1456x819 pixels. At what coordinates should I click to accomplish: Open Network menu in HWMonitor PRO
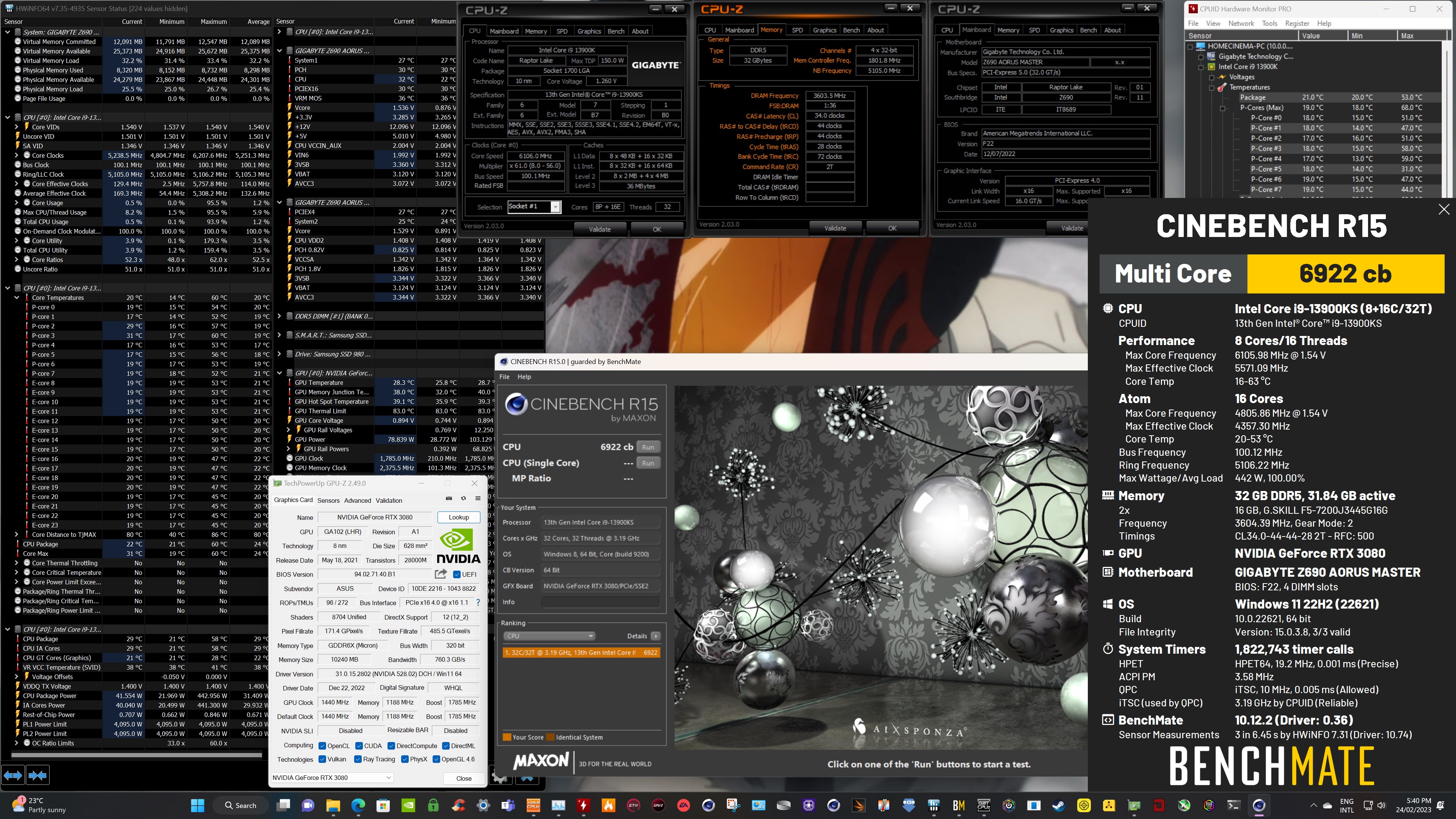tap(1241, 23)
